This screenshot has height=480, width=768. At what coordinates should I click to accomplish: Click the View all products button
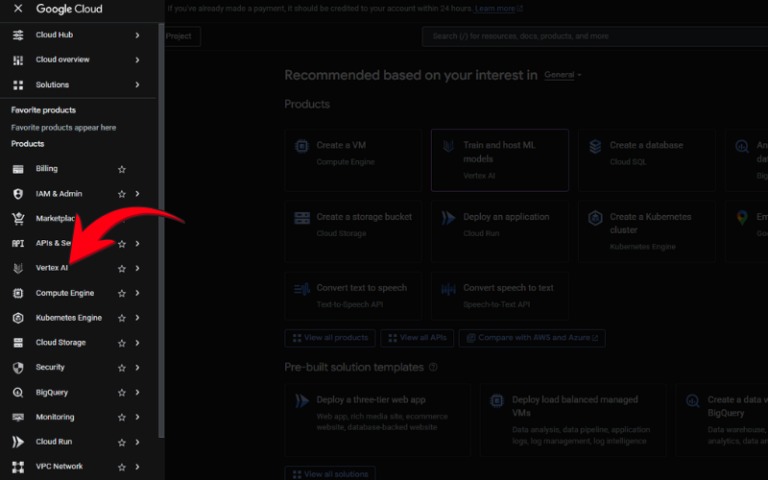[330, 338]
